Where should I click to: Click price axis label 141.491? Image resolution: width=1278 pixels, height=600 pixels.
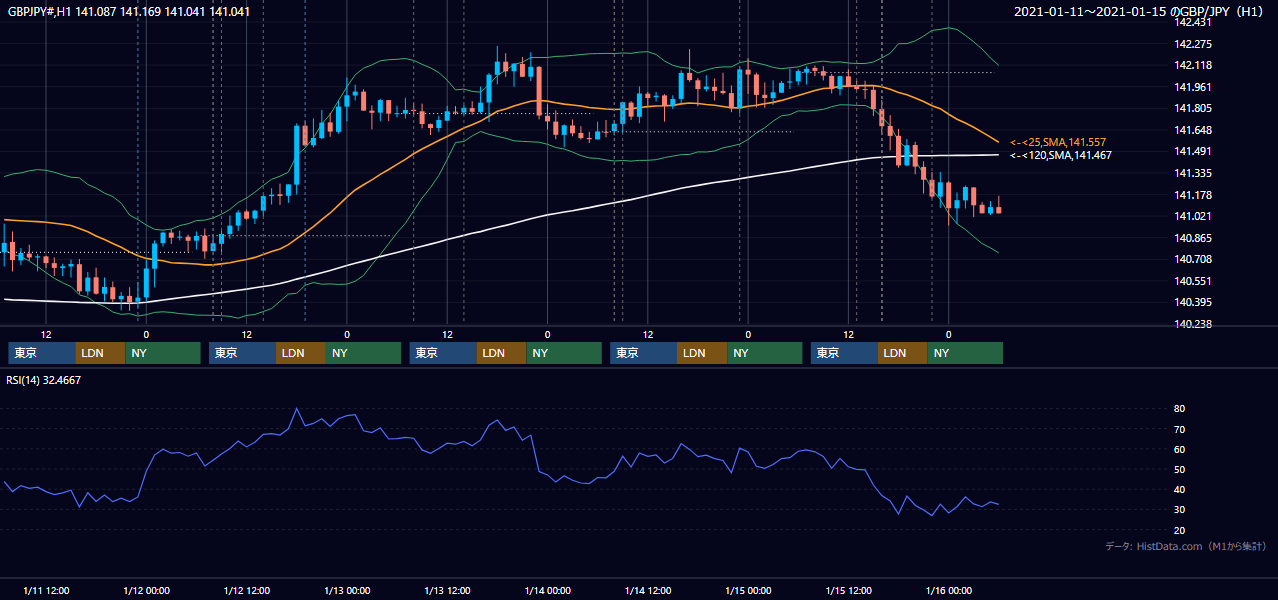(1194, 151)
